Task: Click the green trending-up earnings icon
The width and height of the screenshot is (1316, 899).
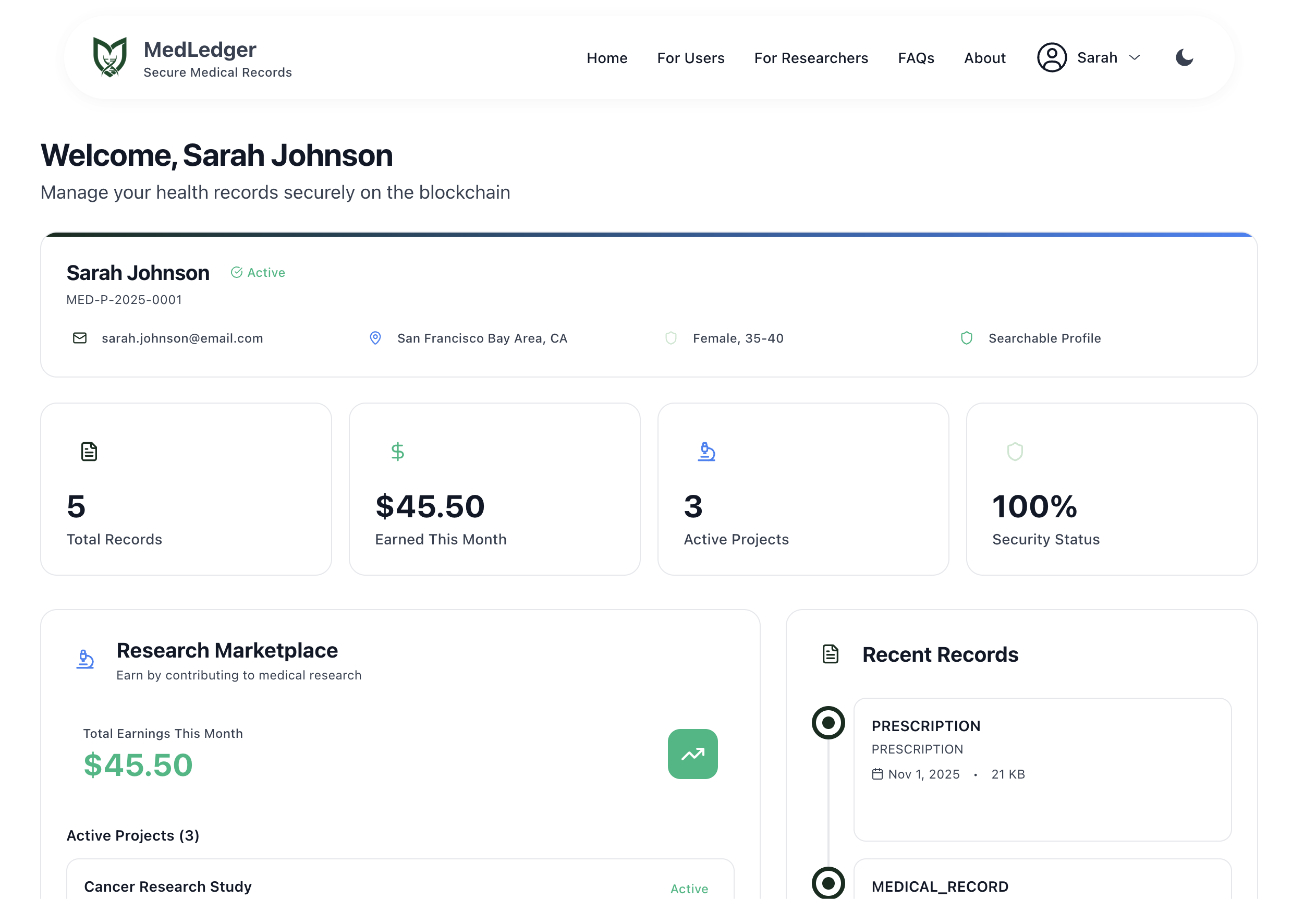Action: pyautogui.click(x=692, y=754)
